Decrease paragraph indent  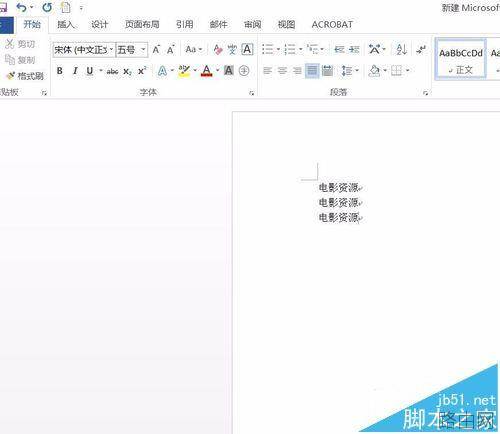click(x=339, y=50)
